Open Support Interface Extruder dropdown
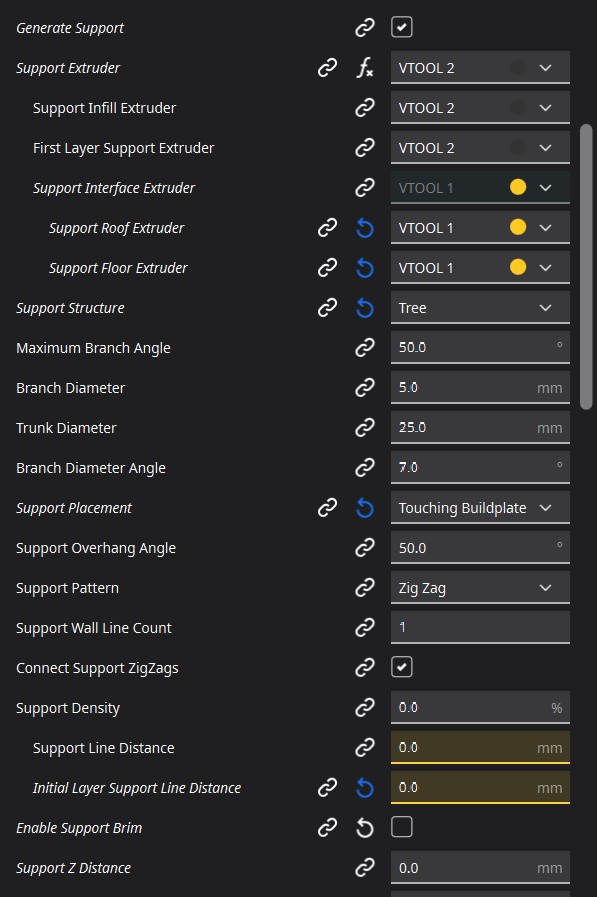 pyautogui.click(x=480, y=188)
